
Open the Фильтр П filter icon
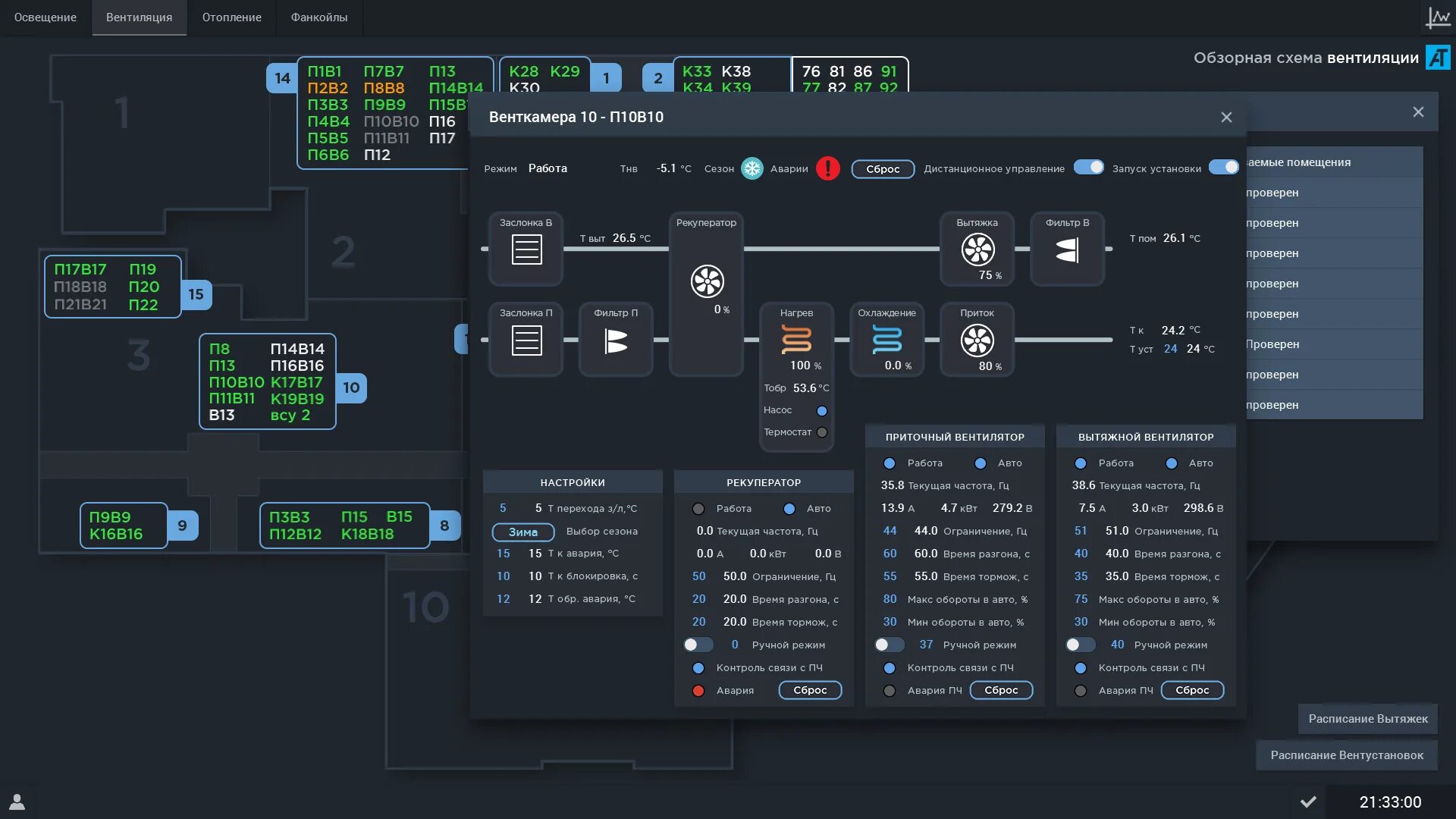click(616, 341)
